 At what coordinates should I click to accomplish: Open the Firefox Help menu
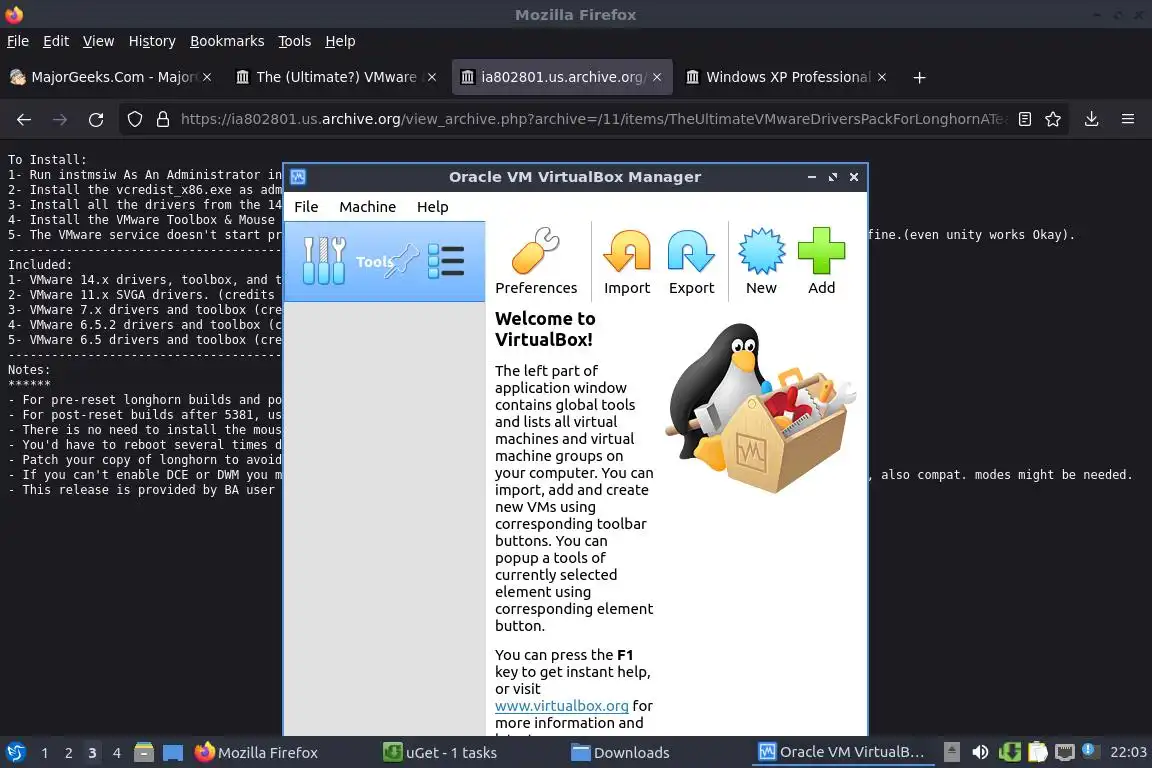tap(340, 41)
